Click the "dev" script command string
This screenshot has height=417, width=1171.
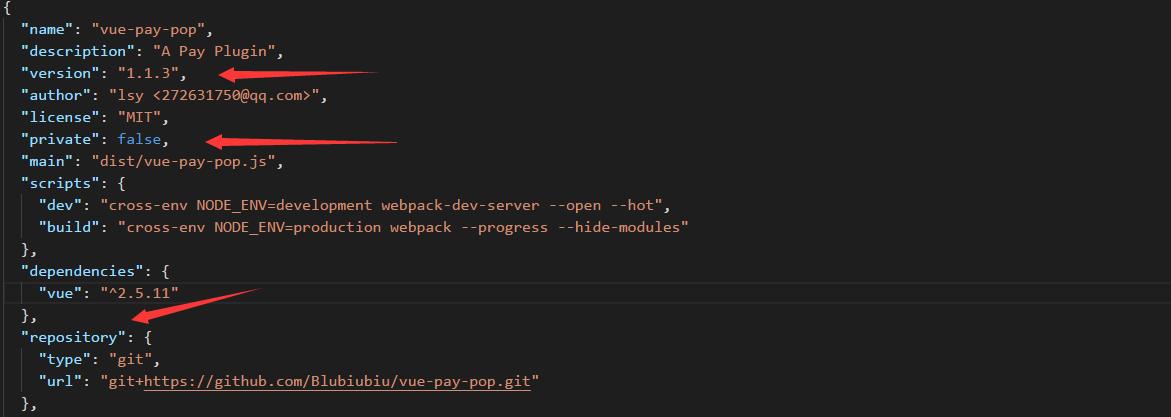381,206
